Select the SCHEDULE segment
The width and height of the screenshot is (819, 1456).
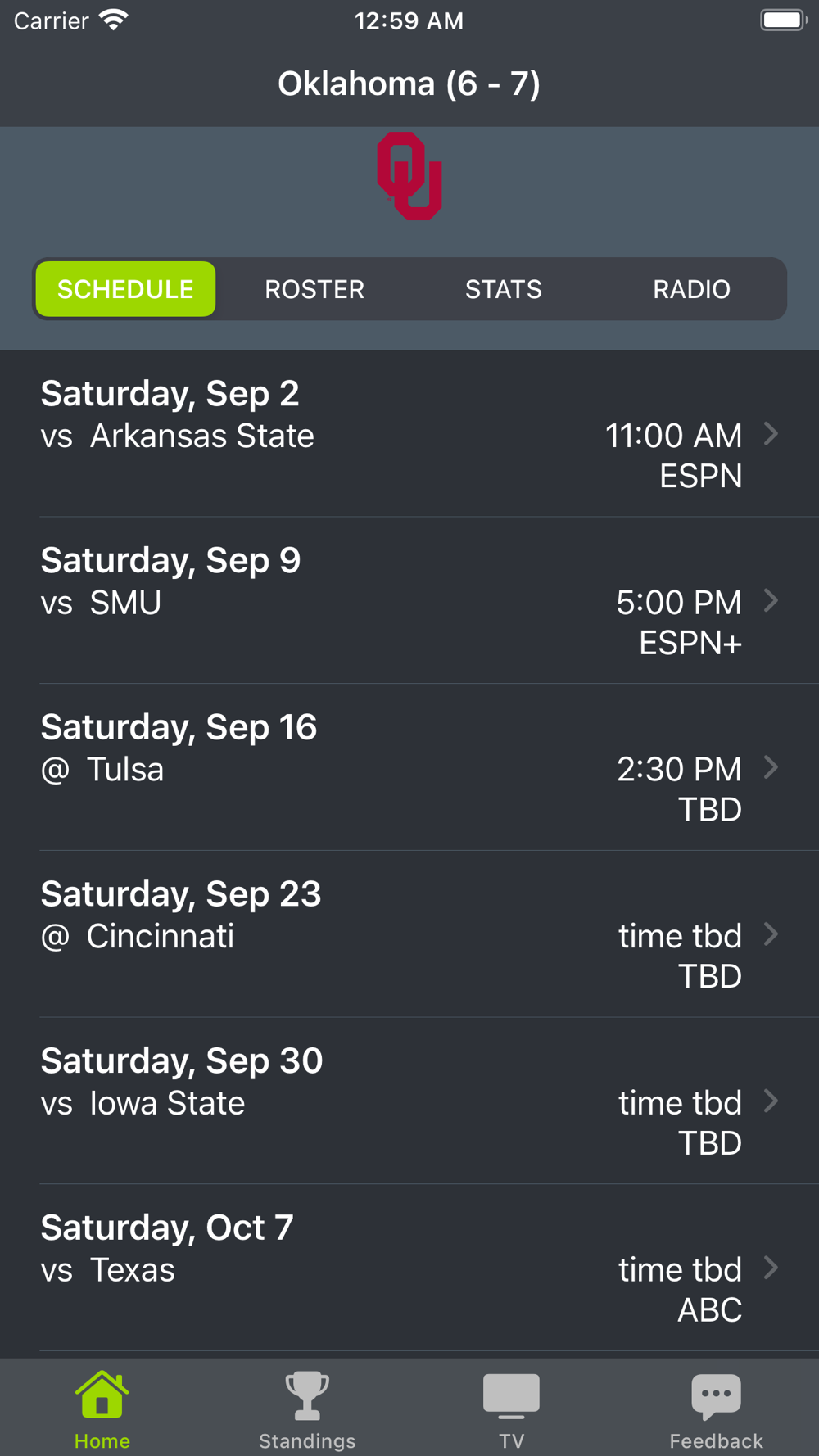coord(125,289)
